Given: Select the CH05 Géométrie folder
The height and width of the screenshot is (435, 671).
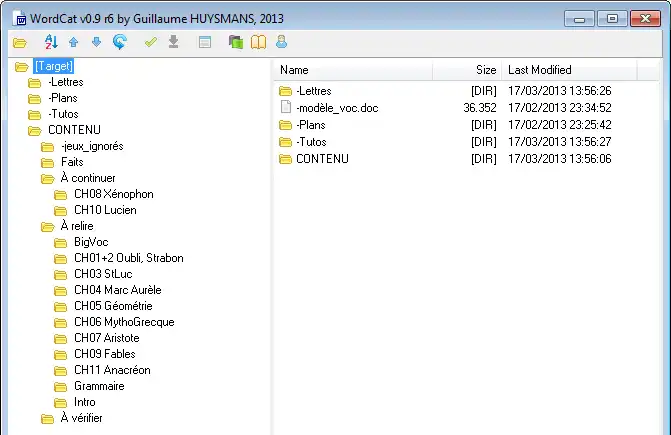Looking at the screenshot, I should [113, 306].
